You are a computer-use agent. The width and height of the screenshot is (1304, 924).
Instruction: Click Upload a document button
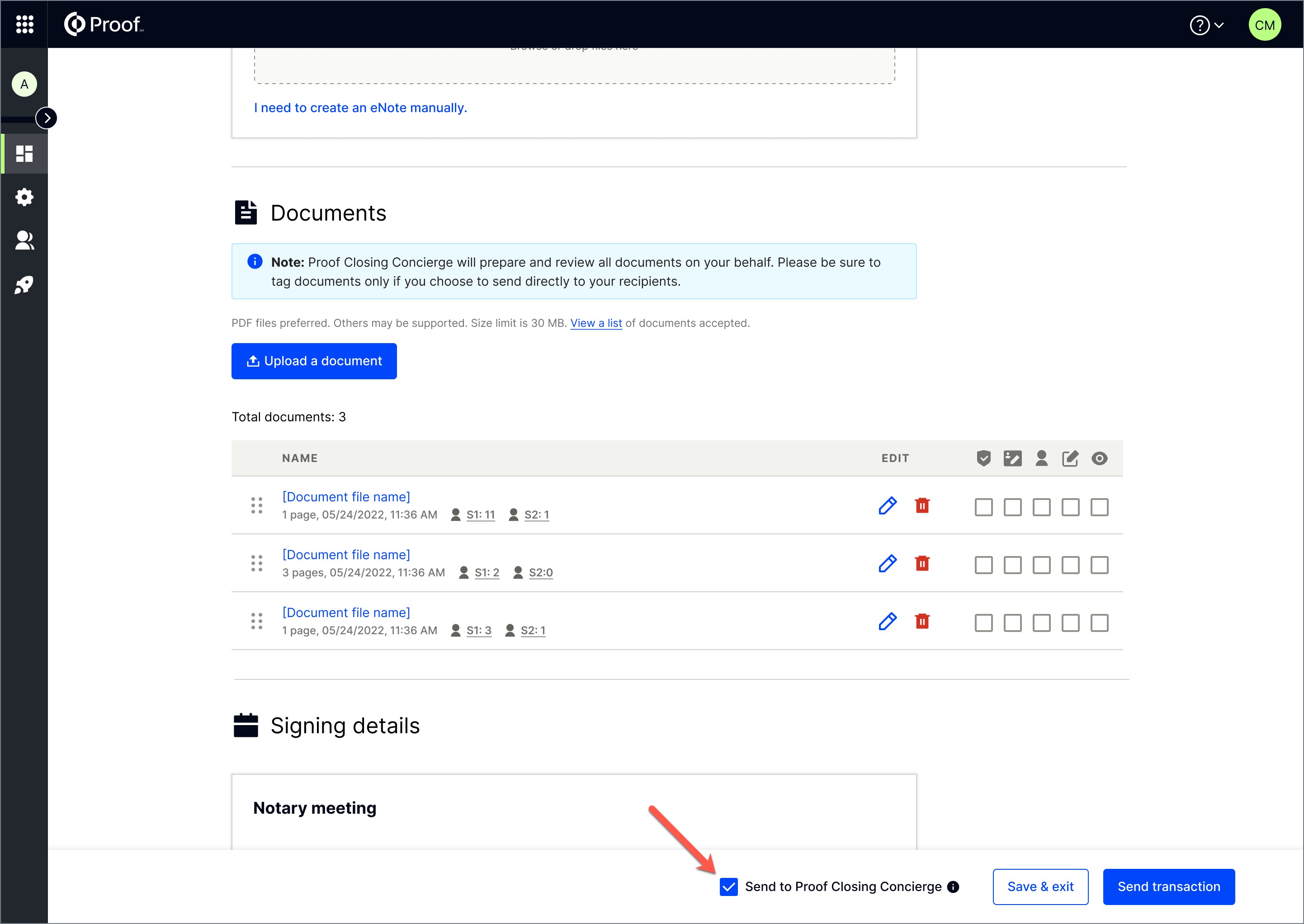(x=314, y=361)
